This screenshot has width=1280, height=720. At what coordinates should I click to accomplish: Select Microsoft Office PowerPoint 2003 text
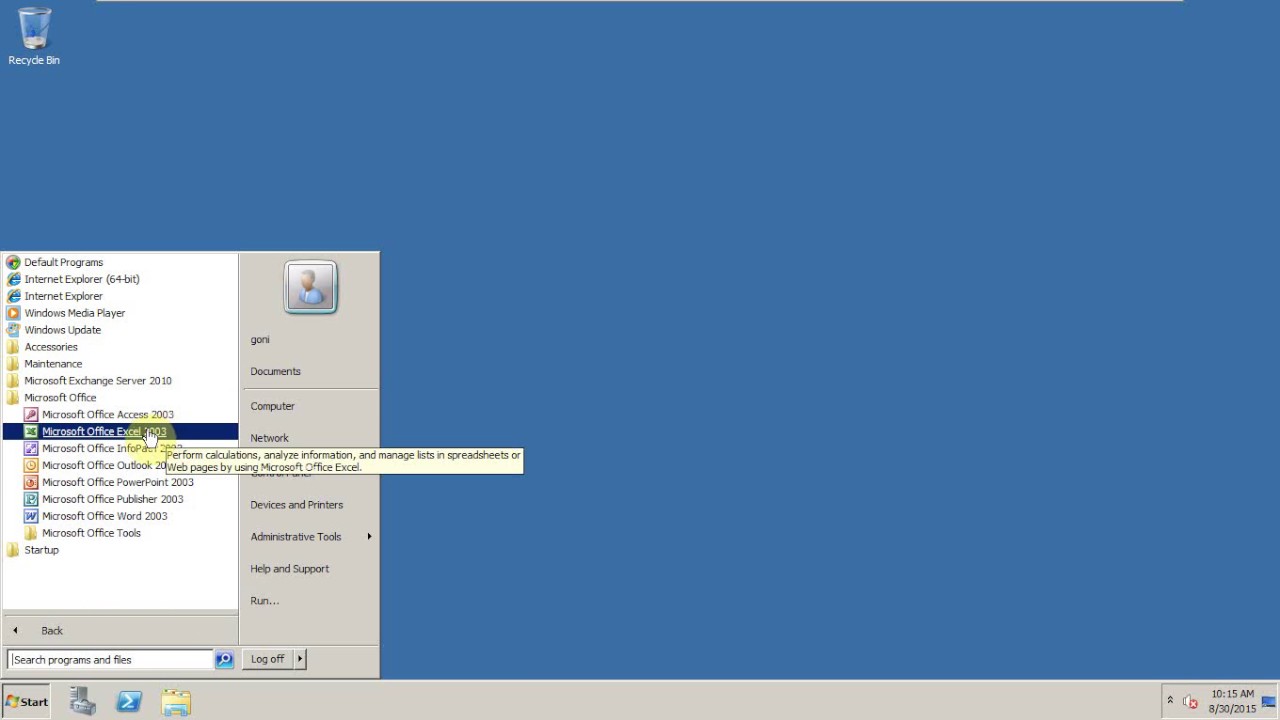pyautogui.click(x=118, y=482)
